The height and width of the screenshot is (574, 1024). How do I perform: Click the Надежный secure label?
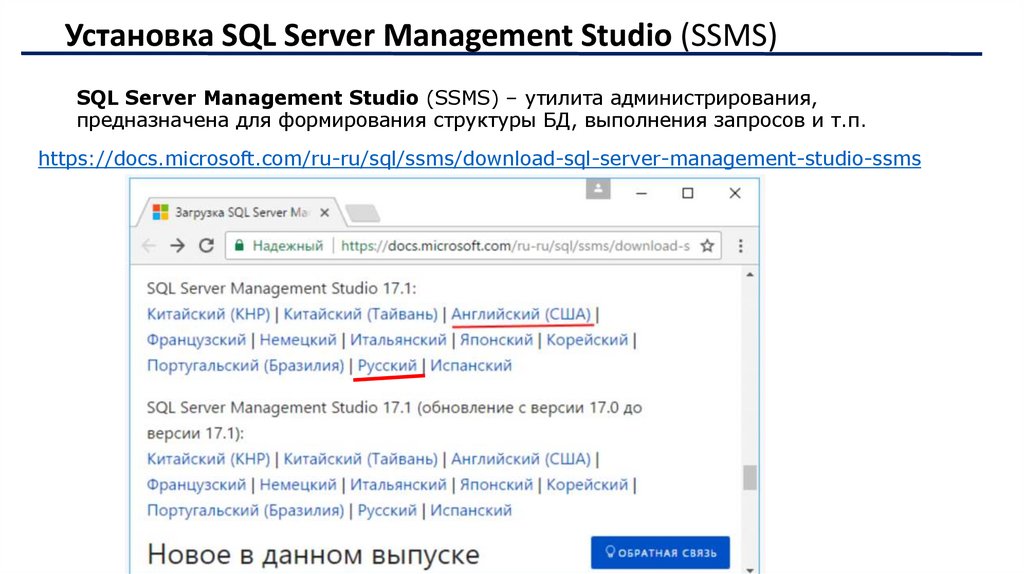[287, 246]
